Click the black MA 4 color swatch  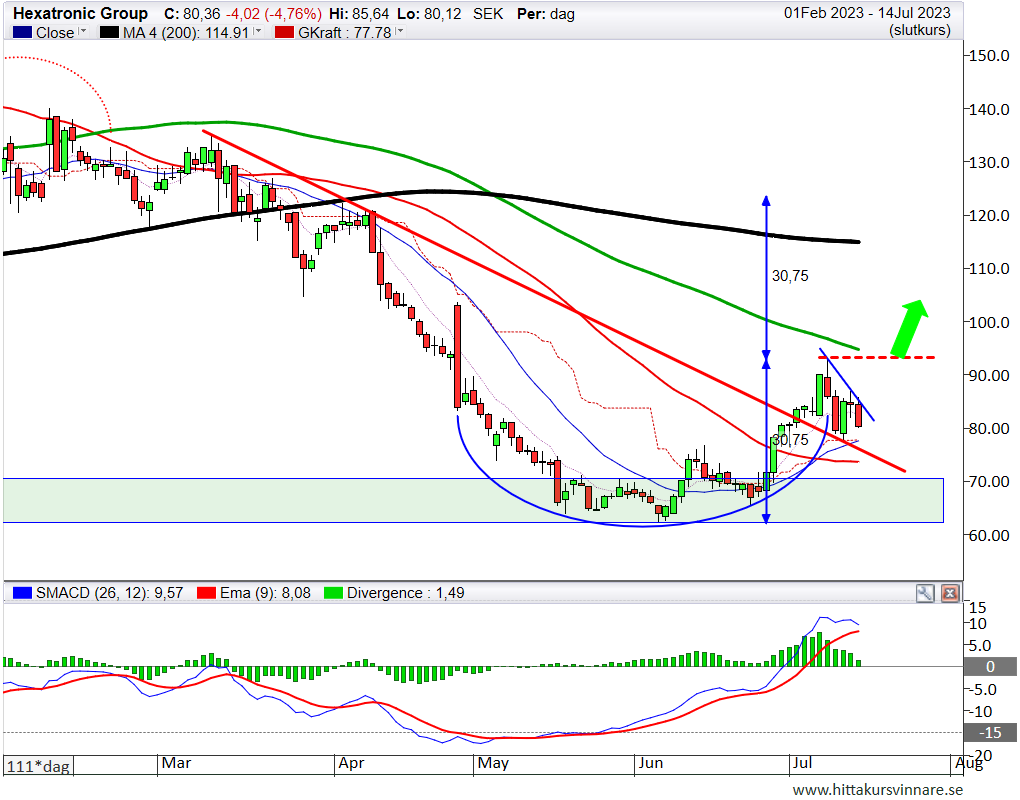click(109, 33)
